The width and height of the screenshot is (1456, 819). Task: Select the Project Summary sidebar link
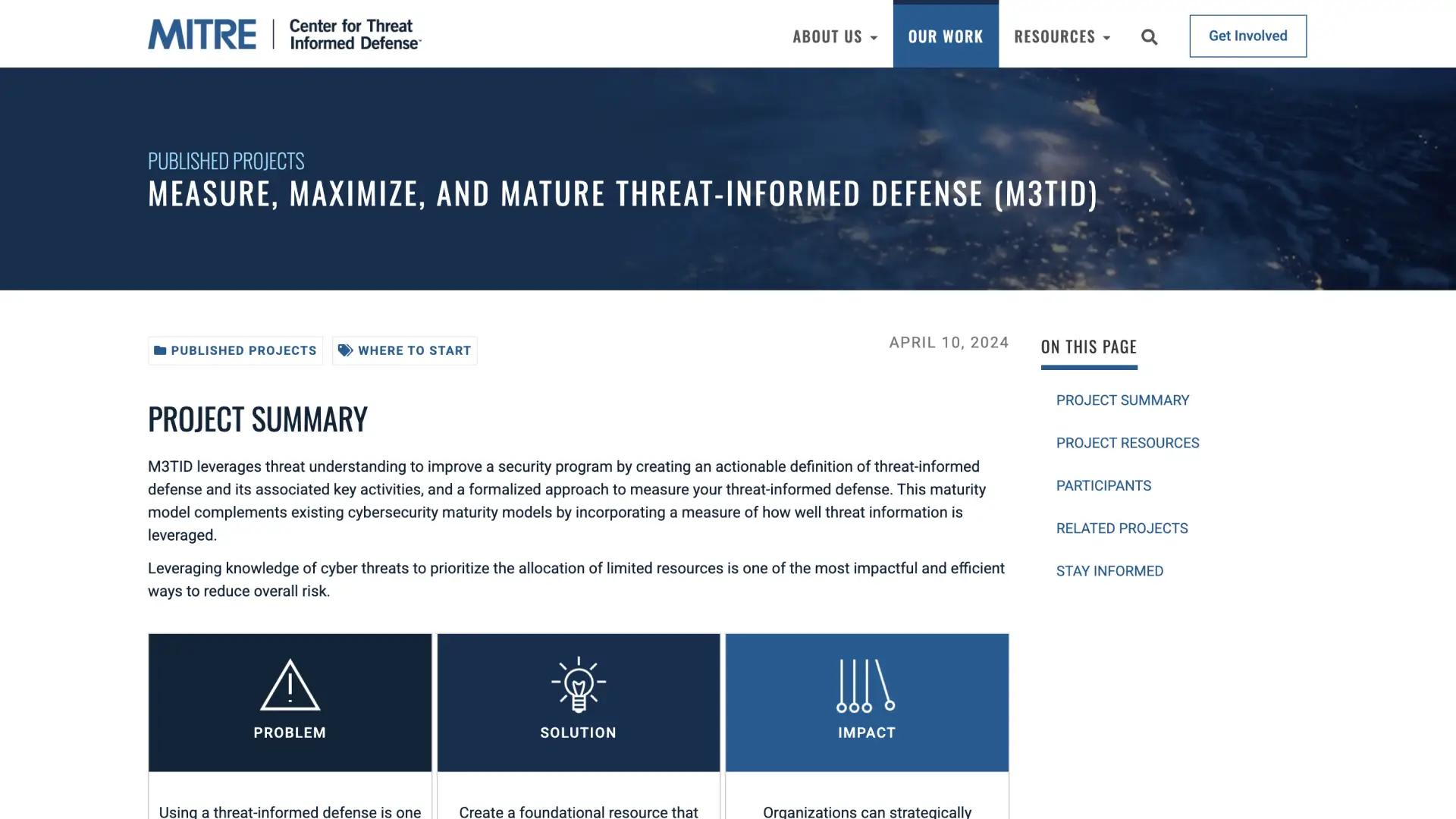point(1122,400)
